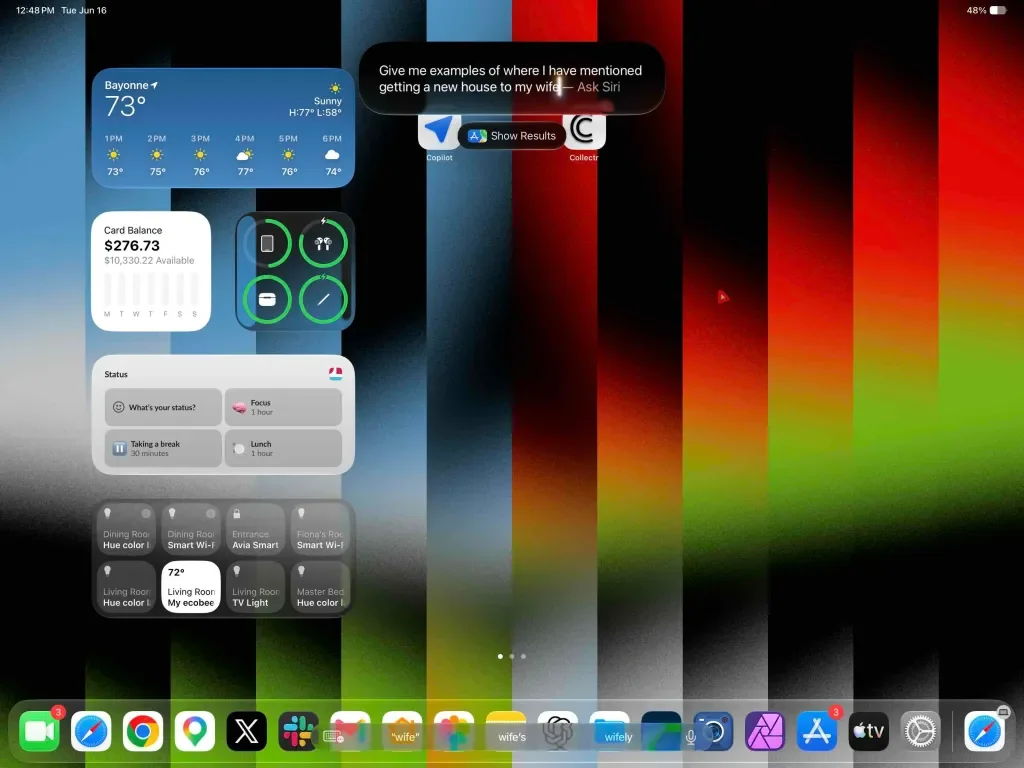Tap the Status title in Slack widget
The height and width of the screenshot is (768, 1024).
tap(116, 374)
